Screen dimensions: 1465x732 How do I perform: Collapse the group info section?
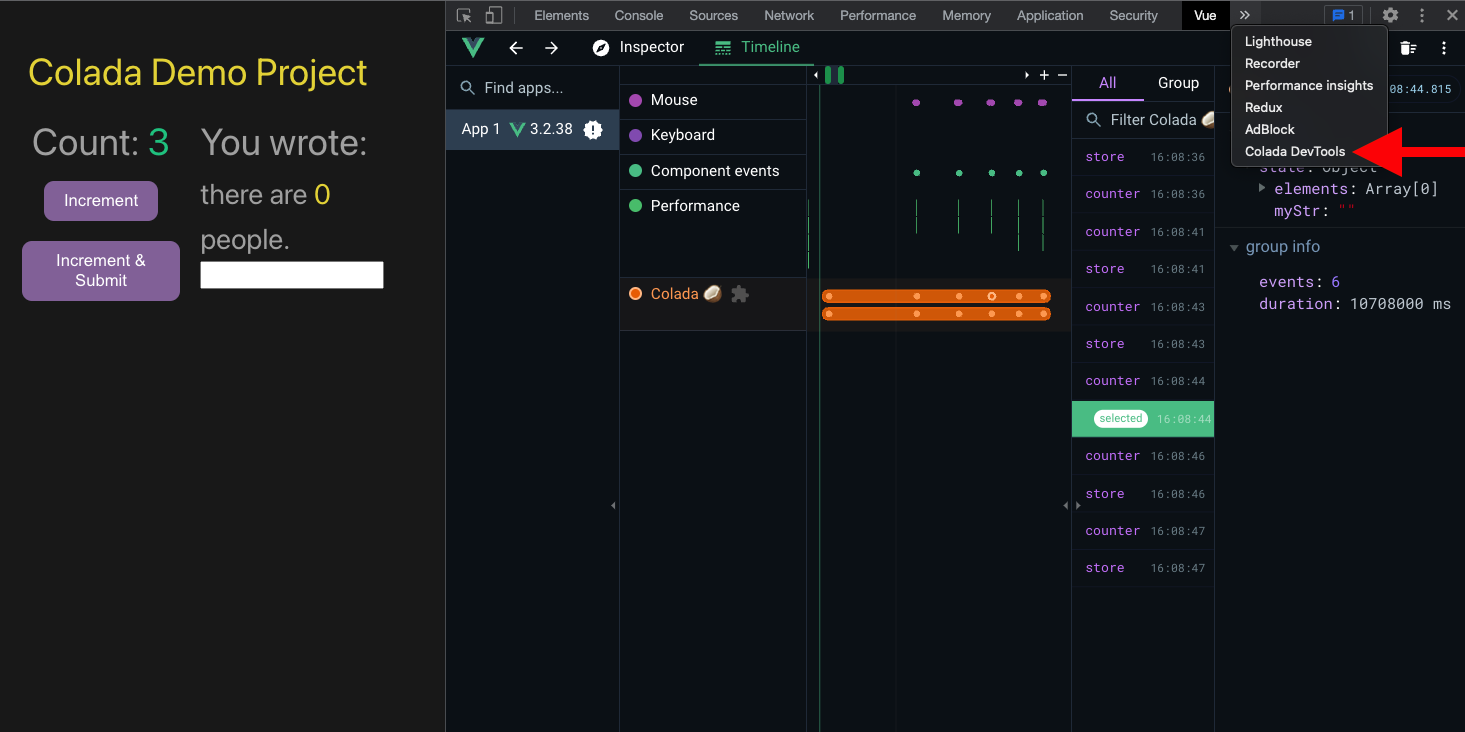(1234, 246)
